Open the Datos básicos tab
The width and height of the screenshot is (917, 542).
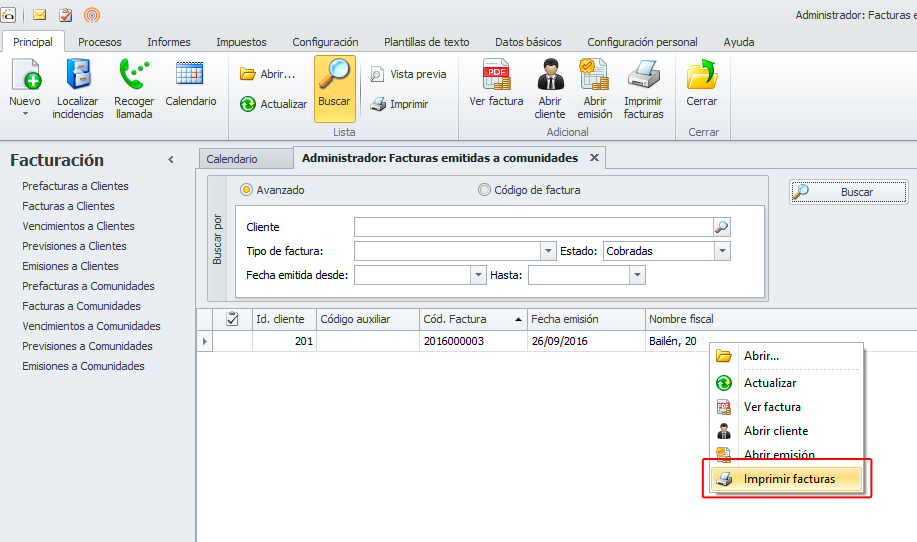point(528,42)
